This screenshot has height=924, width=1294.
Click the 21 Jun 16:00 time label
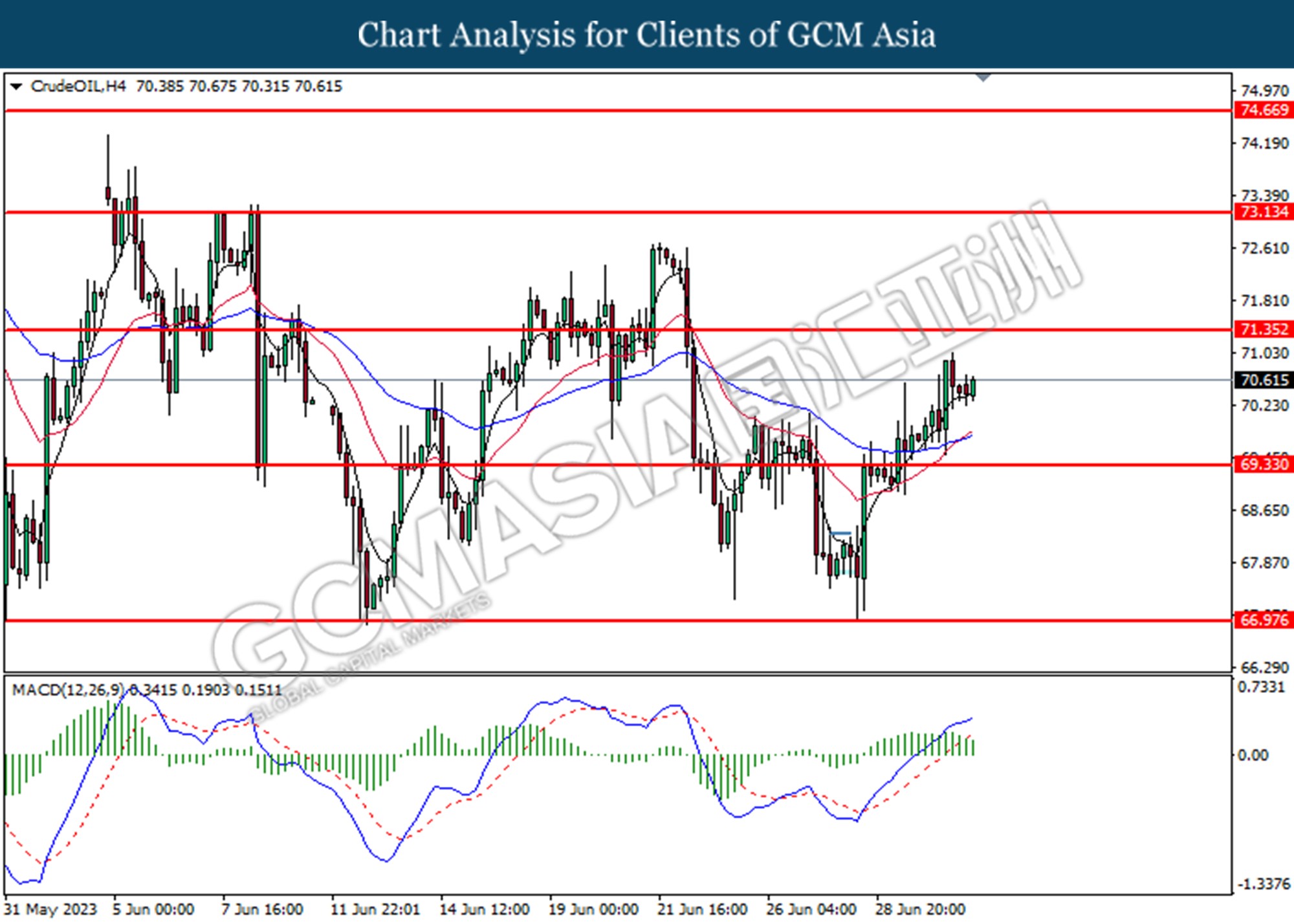click(x=703, y=909)
